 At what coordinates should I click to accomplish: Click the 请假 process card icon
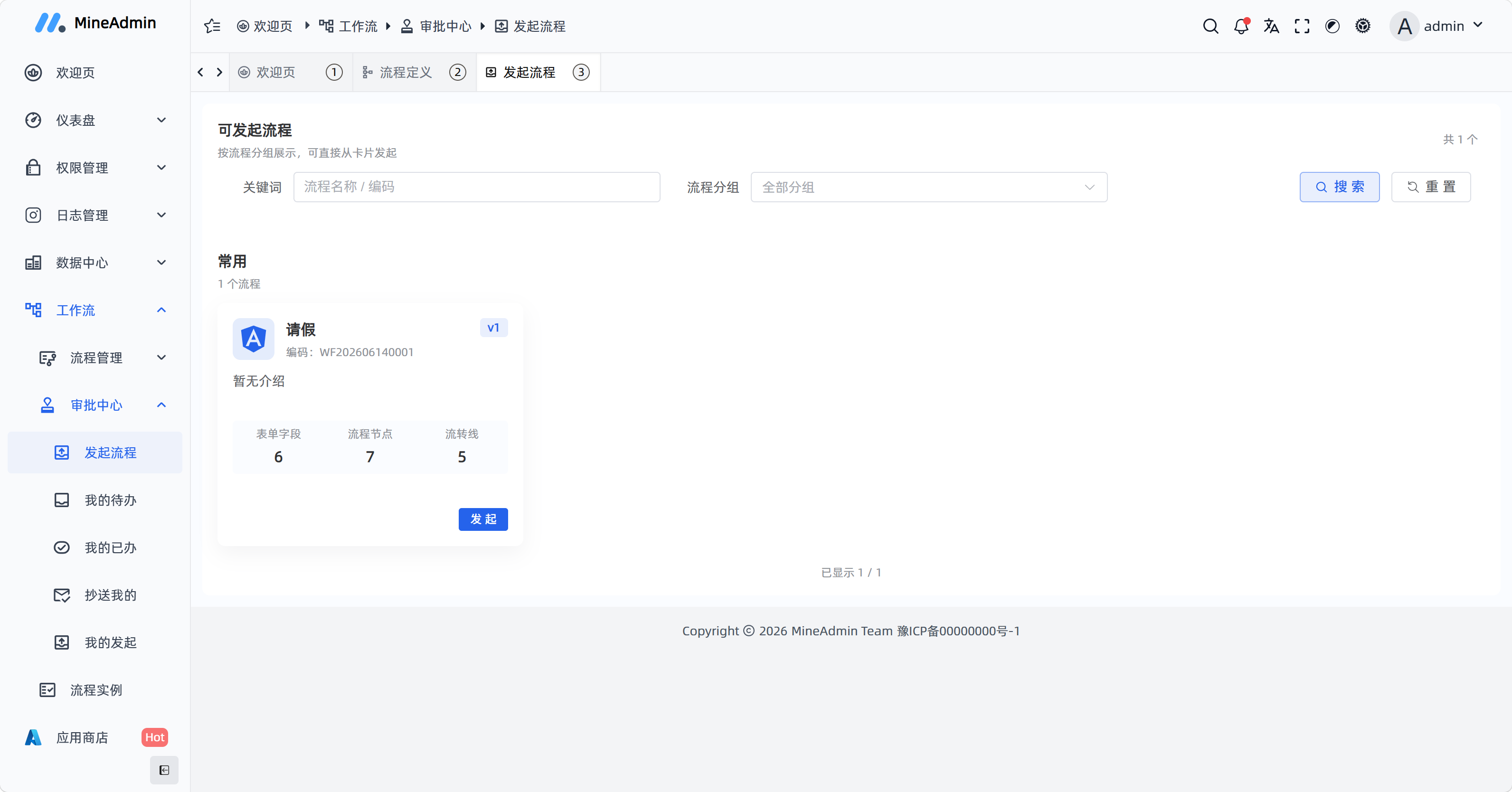253,339
